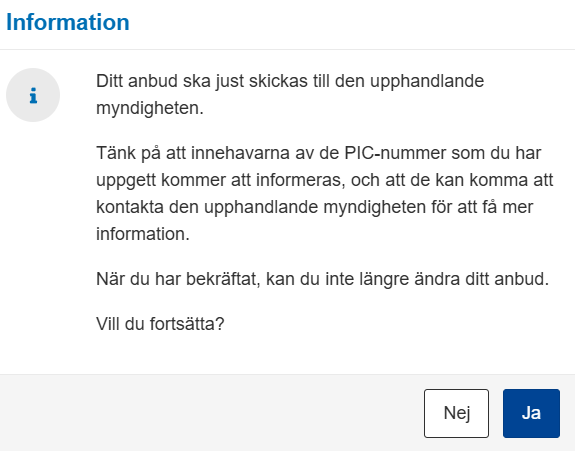Screen dimensions: 575x451
Task: Cancel by clicking the Nej button
Action: (457, 413)
